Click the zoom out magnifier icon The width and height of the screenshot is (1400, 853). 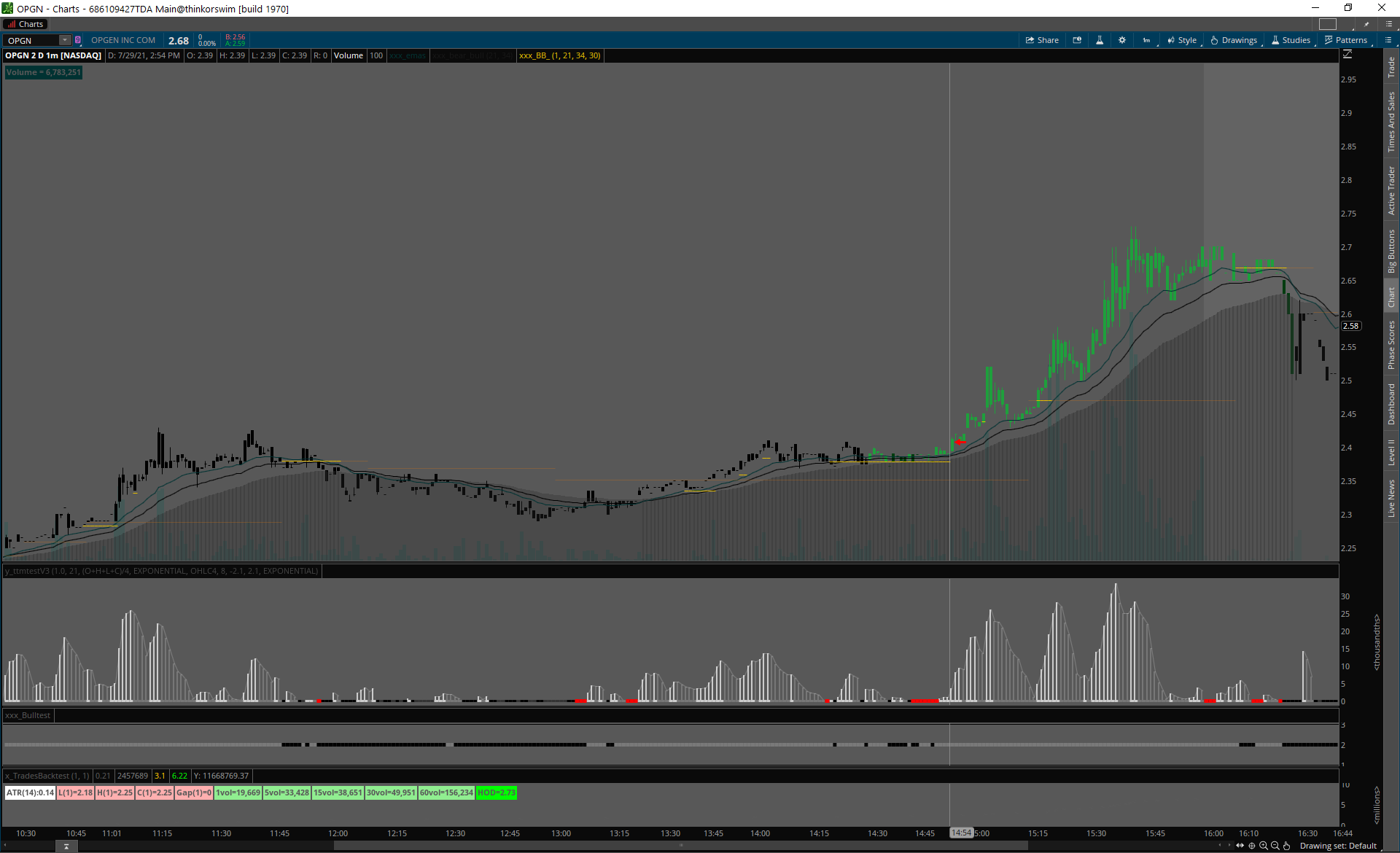pyautogui.click(x=1275, y=846)
